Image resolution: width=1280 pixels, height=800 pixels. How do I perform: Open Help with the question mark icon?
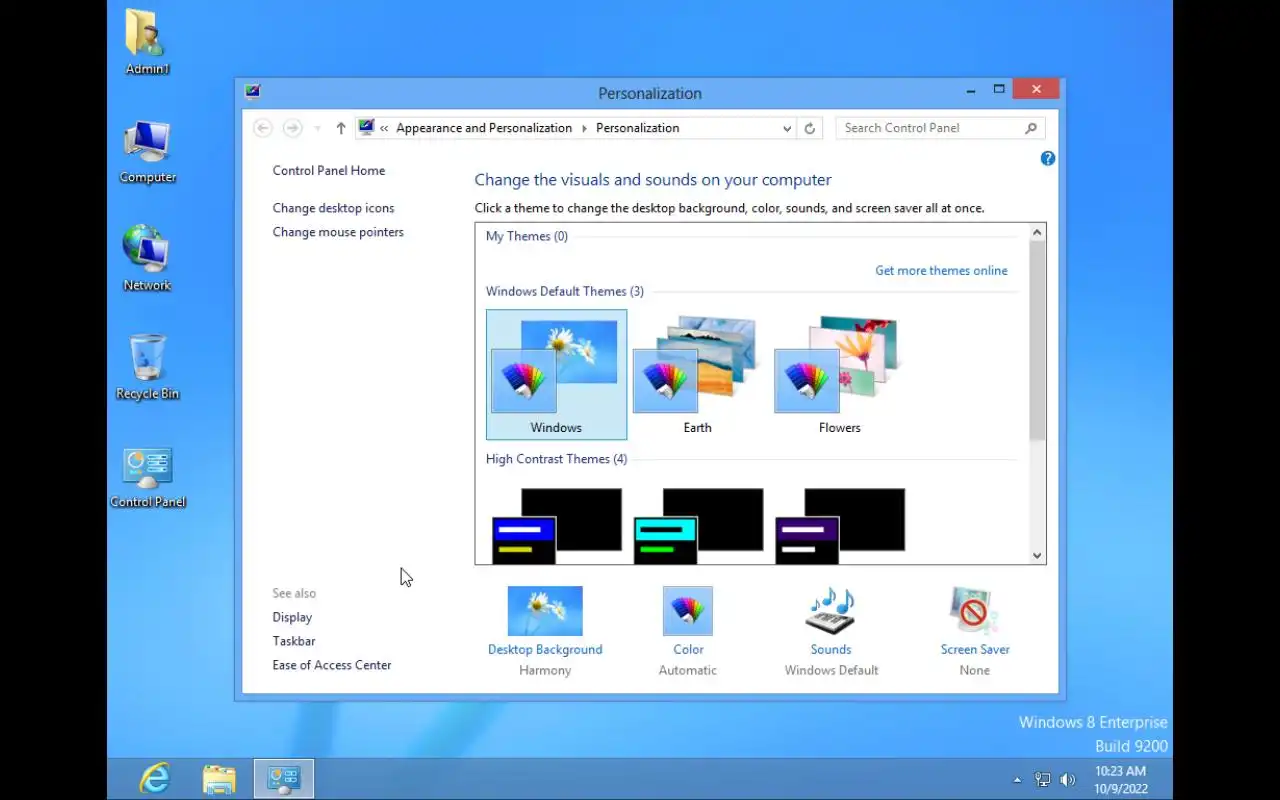1048,158
